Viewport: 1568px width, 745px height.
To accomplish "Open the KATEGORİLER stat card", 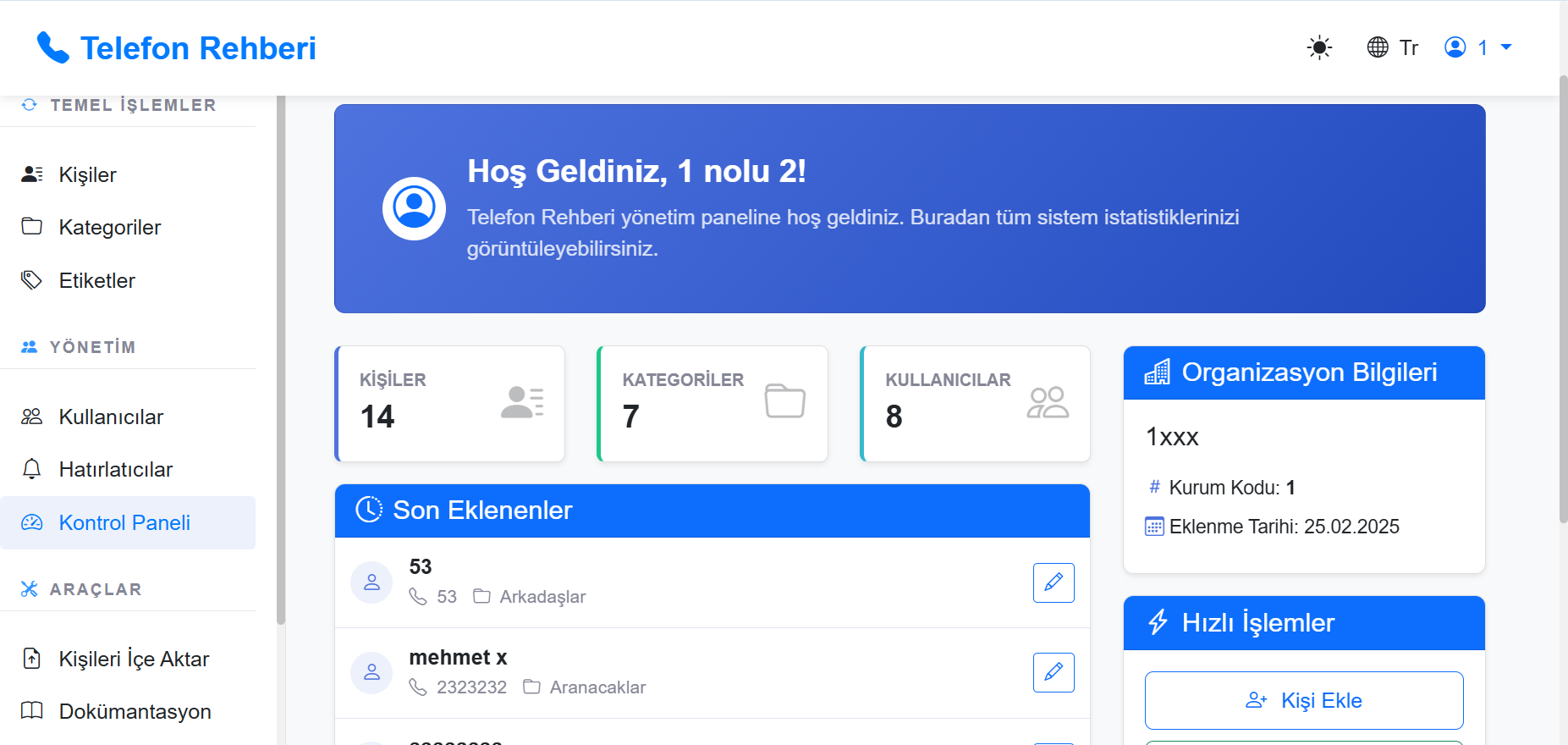I will tap(712, 404).
